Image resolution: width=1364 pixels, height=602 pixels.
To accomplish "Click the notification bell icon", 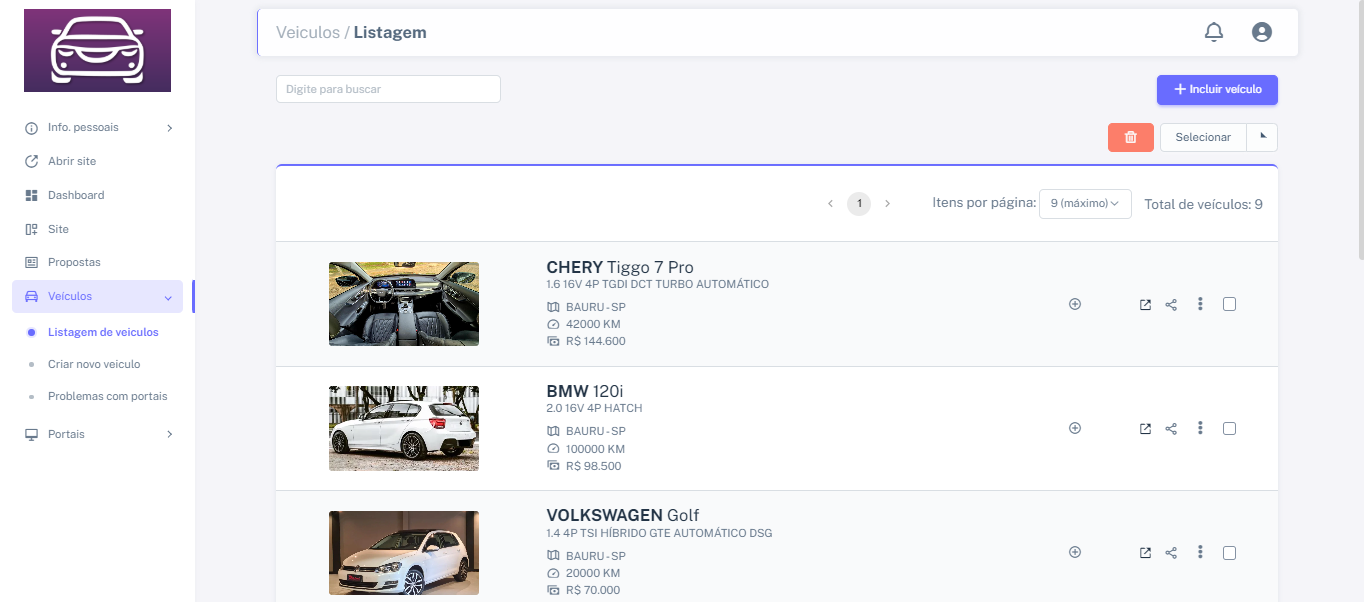I will [1213, 31].
